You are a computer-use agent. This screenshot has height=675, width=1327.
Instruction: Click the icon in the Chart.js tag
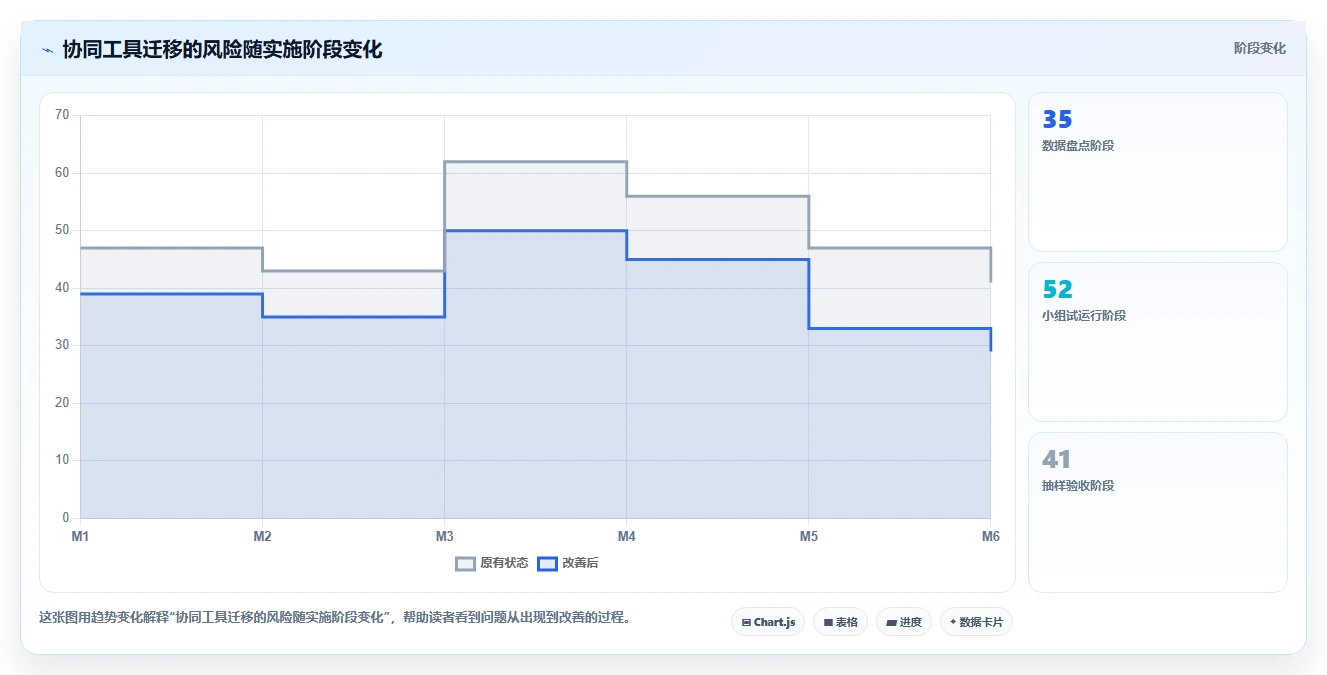click(746, 622)
